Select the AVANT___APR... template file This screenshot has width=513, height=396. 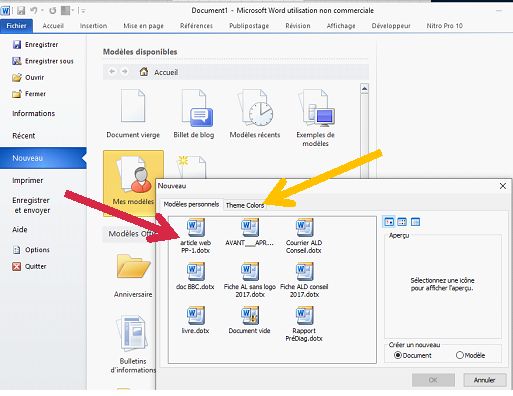pos(249,232)
